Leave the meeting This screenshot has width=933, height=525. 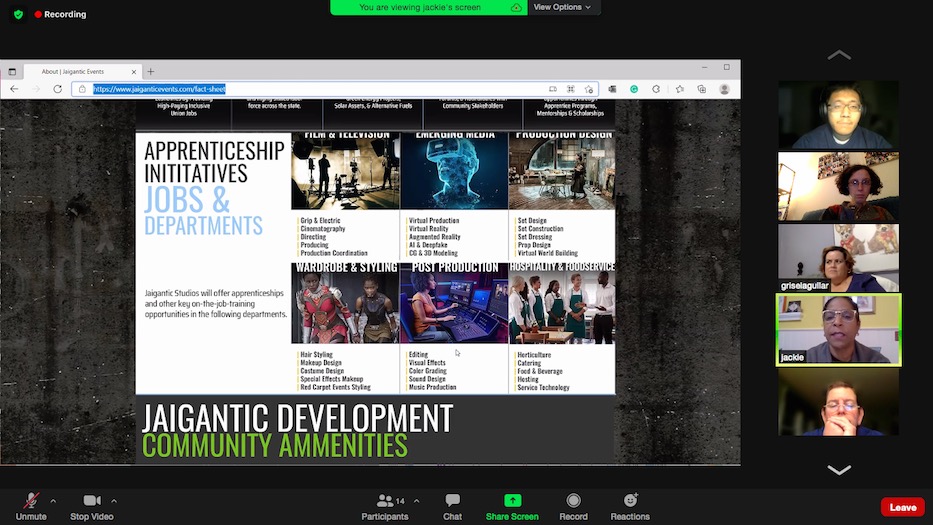point(903,507)
